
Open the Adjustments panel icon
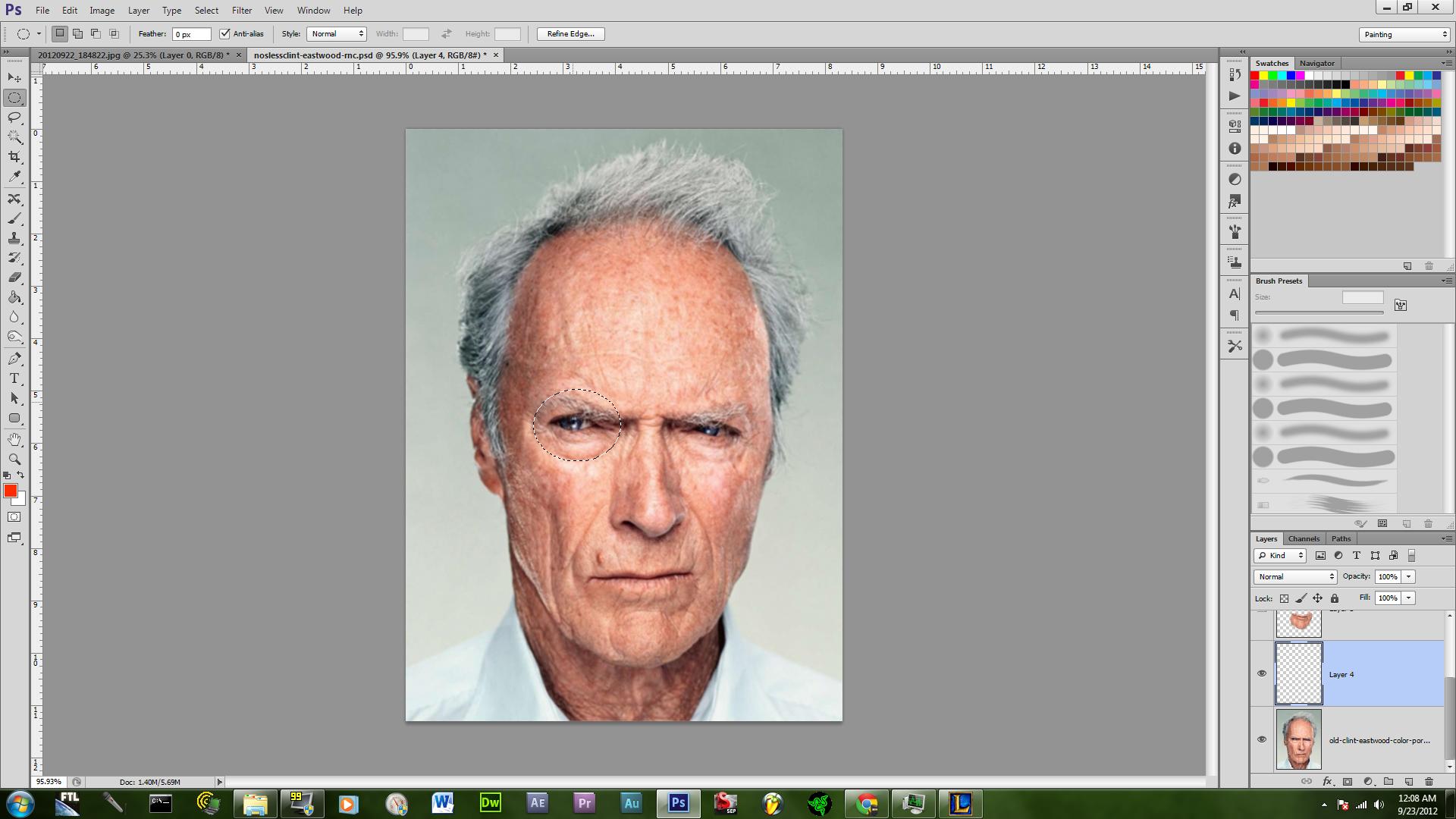[1235, 180]
